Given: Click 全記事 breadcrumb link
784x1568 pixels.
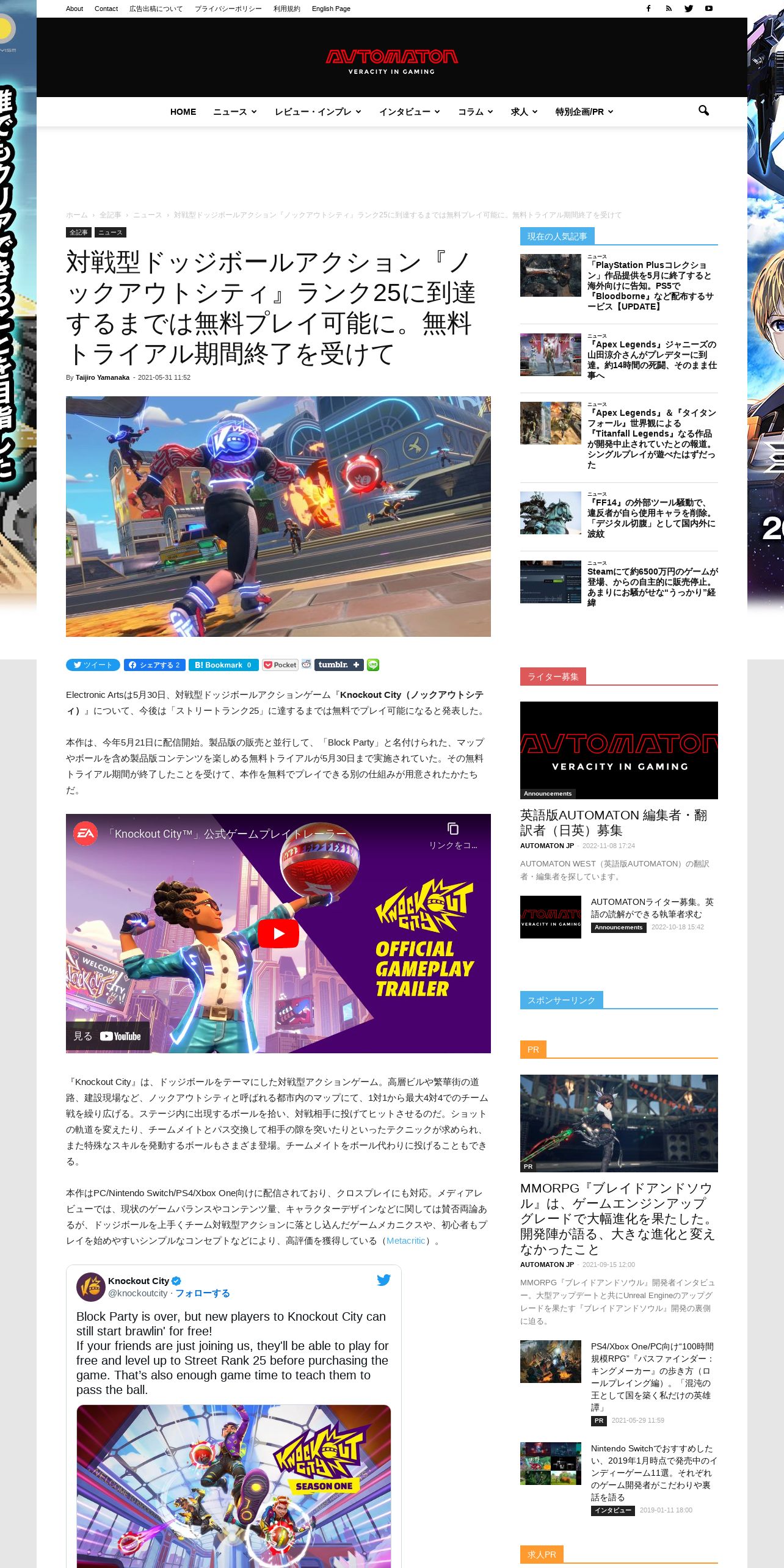Looking at the screenshot, I should coord(111,215).
